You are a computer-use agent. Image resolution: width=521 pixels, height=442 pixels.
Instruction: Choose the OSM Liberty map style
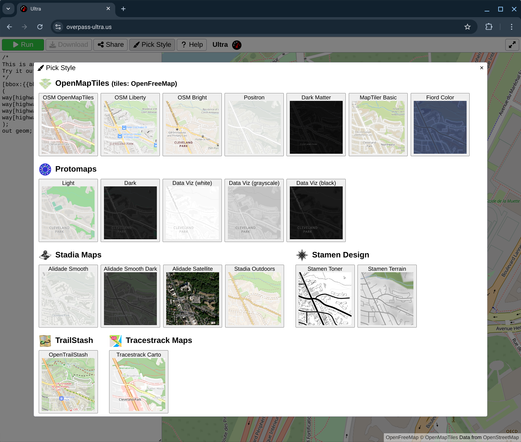130,124
